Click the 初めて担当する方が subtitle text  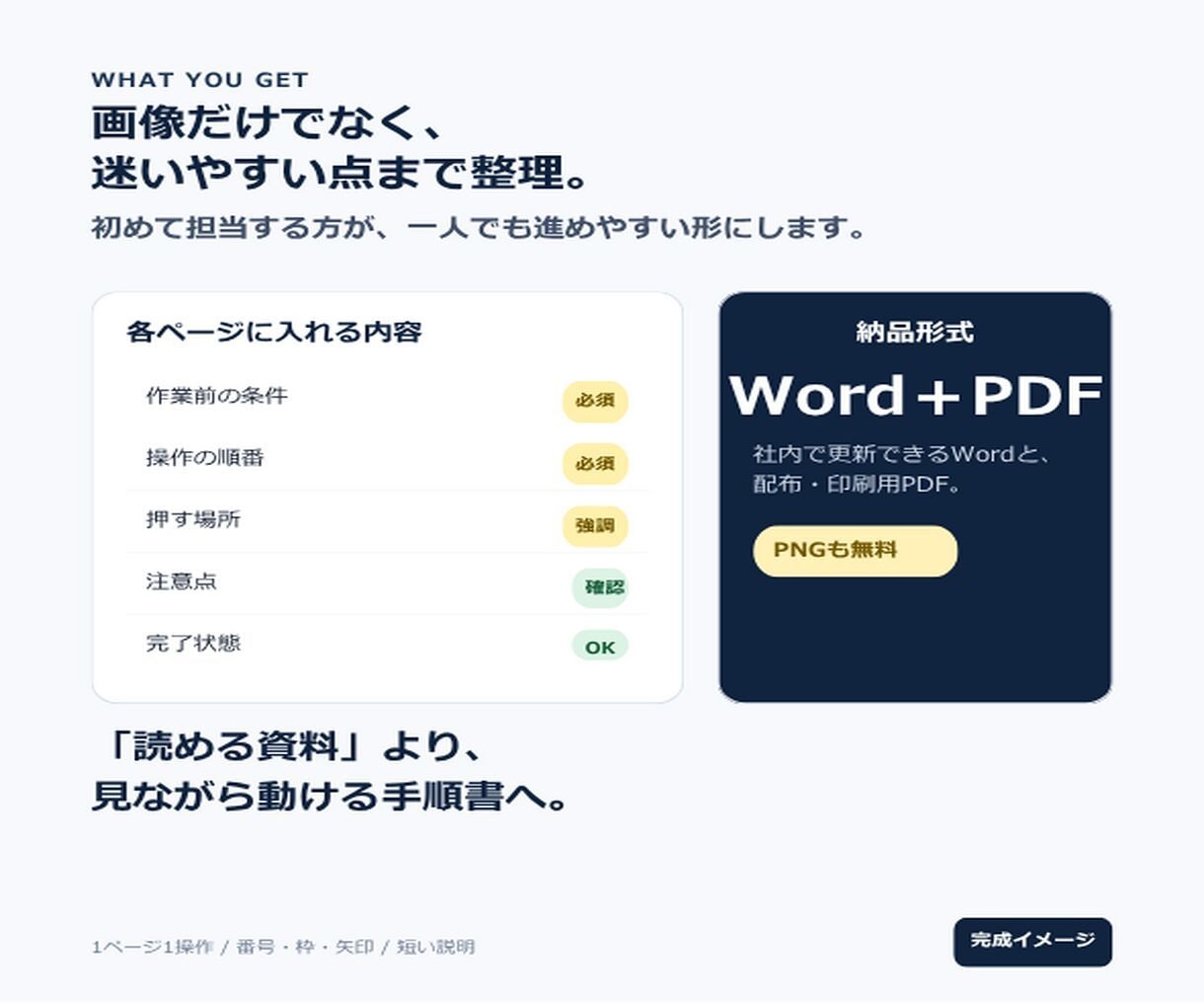click(x=480, y=228)
